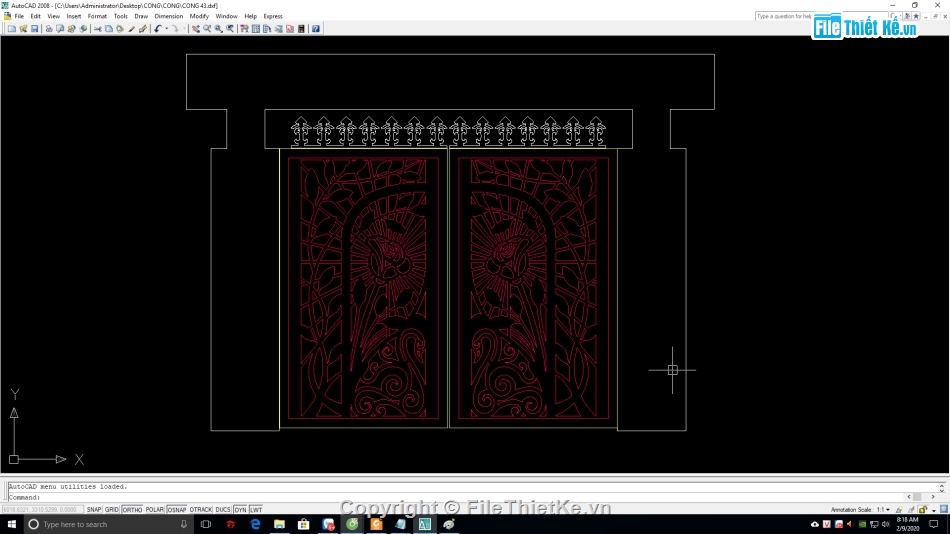Image resolution: width=950 pixels, height=534 pixels.
Task: Open the DesignCenter icon
Action: point(256,28)
